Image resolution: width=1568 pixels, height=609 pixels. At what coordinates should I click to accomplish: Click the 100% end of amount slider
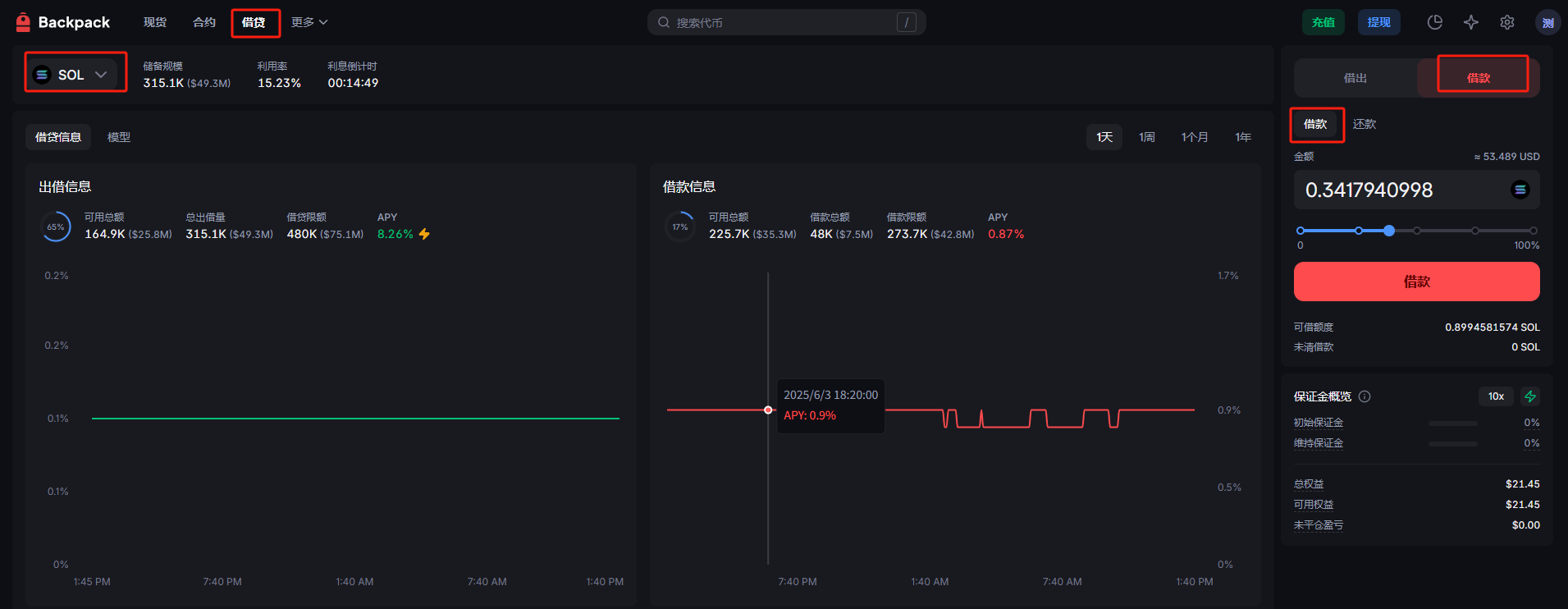coord(1533,231)
